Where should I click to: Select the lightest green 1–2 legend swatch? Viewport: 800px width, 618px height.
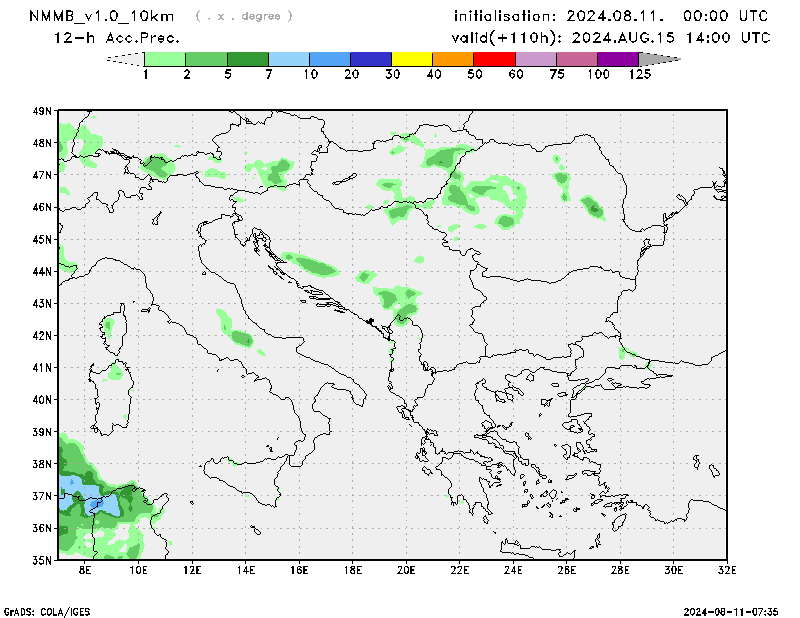(x=166, y=59)
